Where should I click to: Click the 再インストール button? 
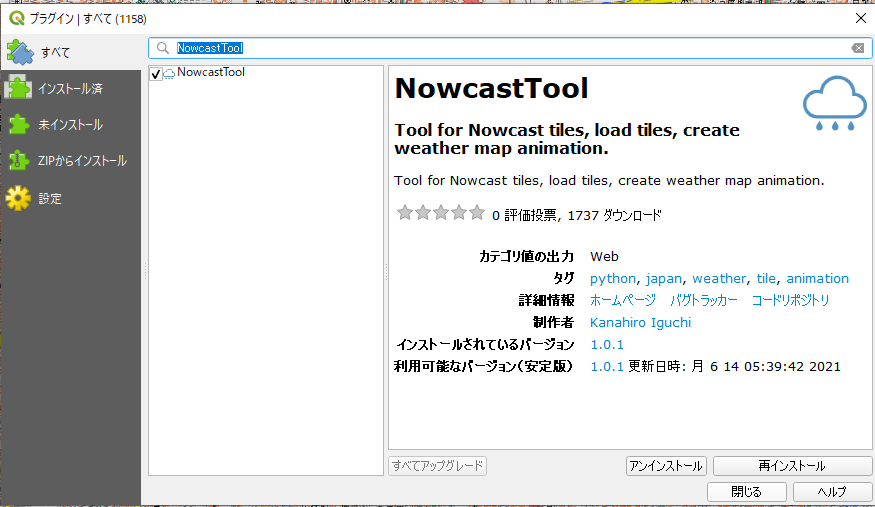[x=792, y=466]
